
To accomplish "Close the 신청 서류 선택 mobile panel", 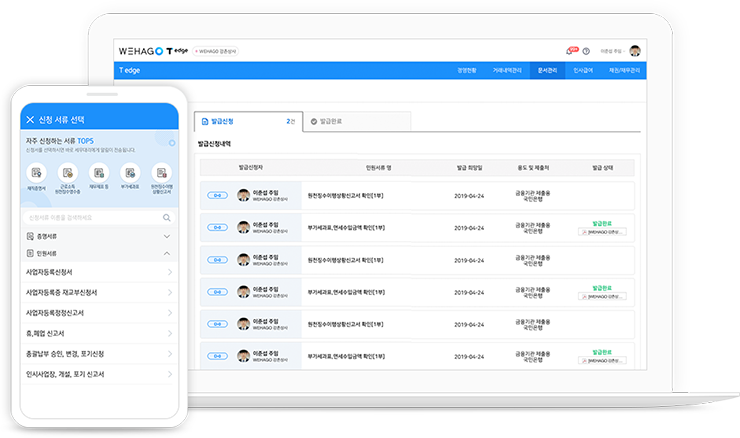I will (x=30, y=119).
